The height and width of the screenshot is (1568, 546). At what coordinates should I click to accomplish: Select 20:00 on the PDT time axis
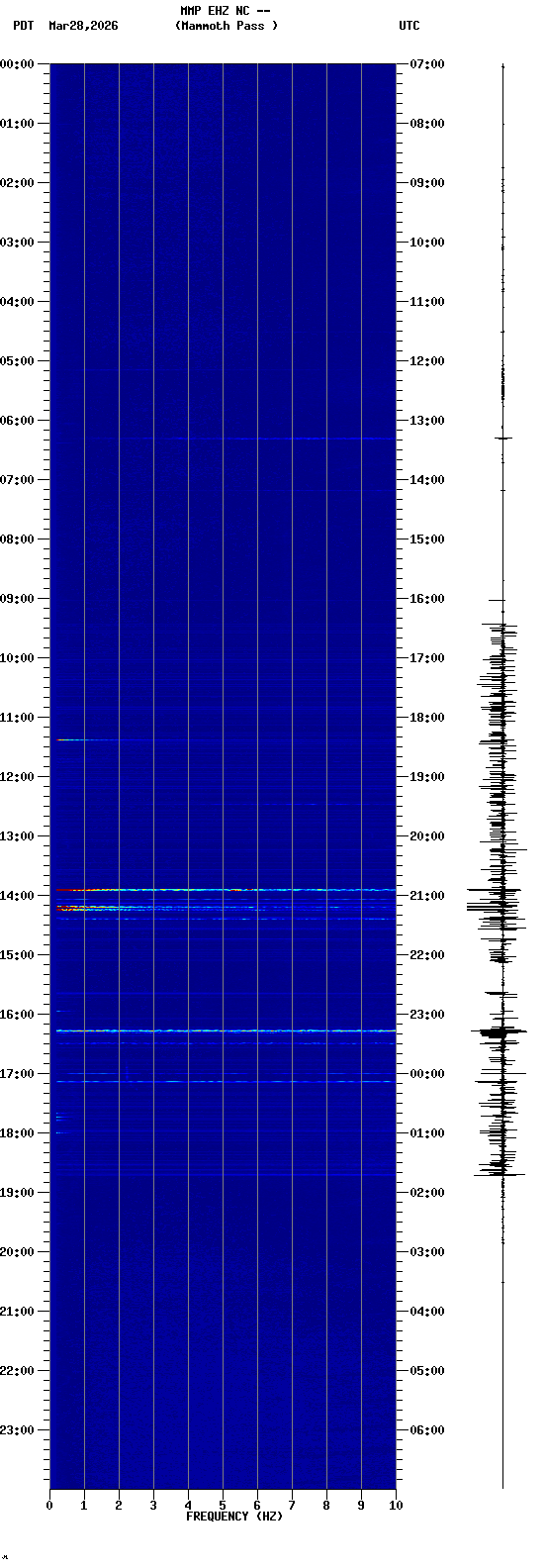[x=18, y=1252]
